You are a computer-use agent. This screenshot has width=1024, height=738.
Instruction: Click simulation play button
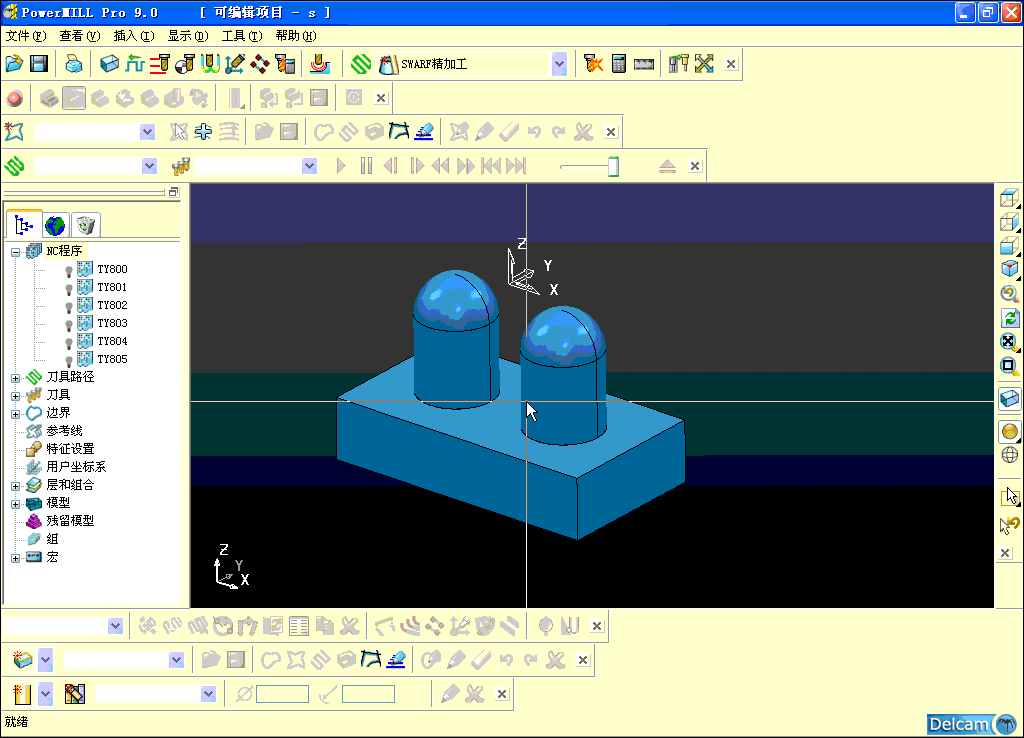(x=341, y=166)
